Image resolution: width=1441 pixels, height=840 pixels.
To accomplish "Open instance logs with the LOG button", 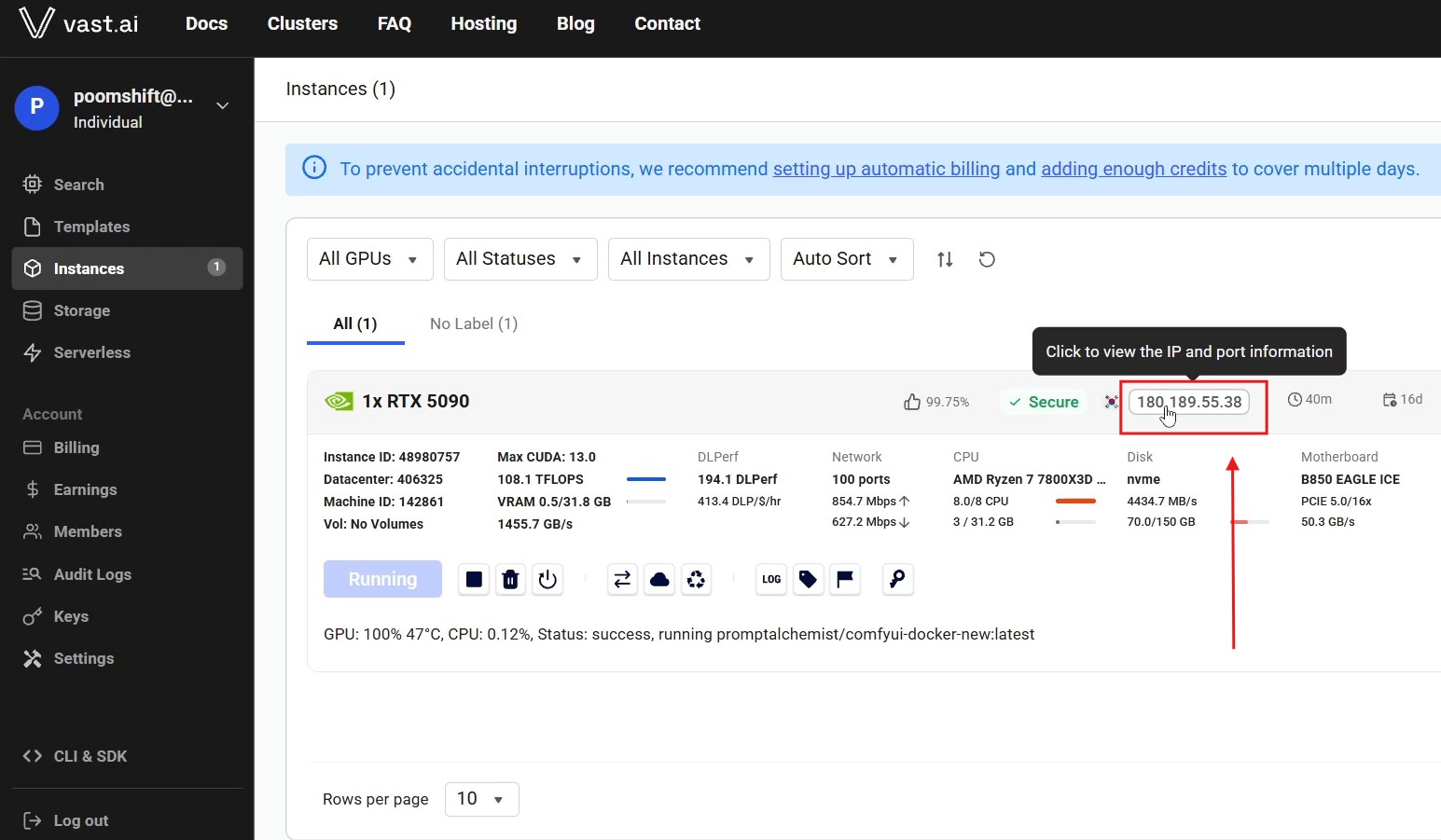I will pos(771,580).
